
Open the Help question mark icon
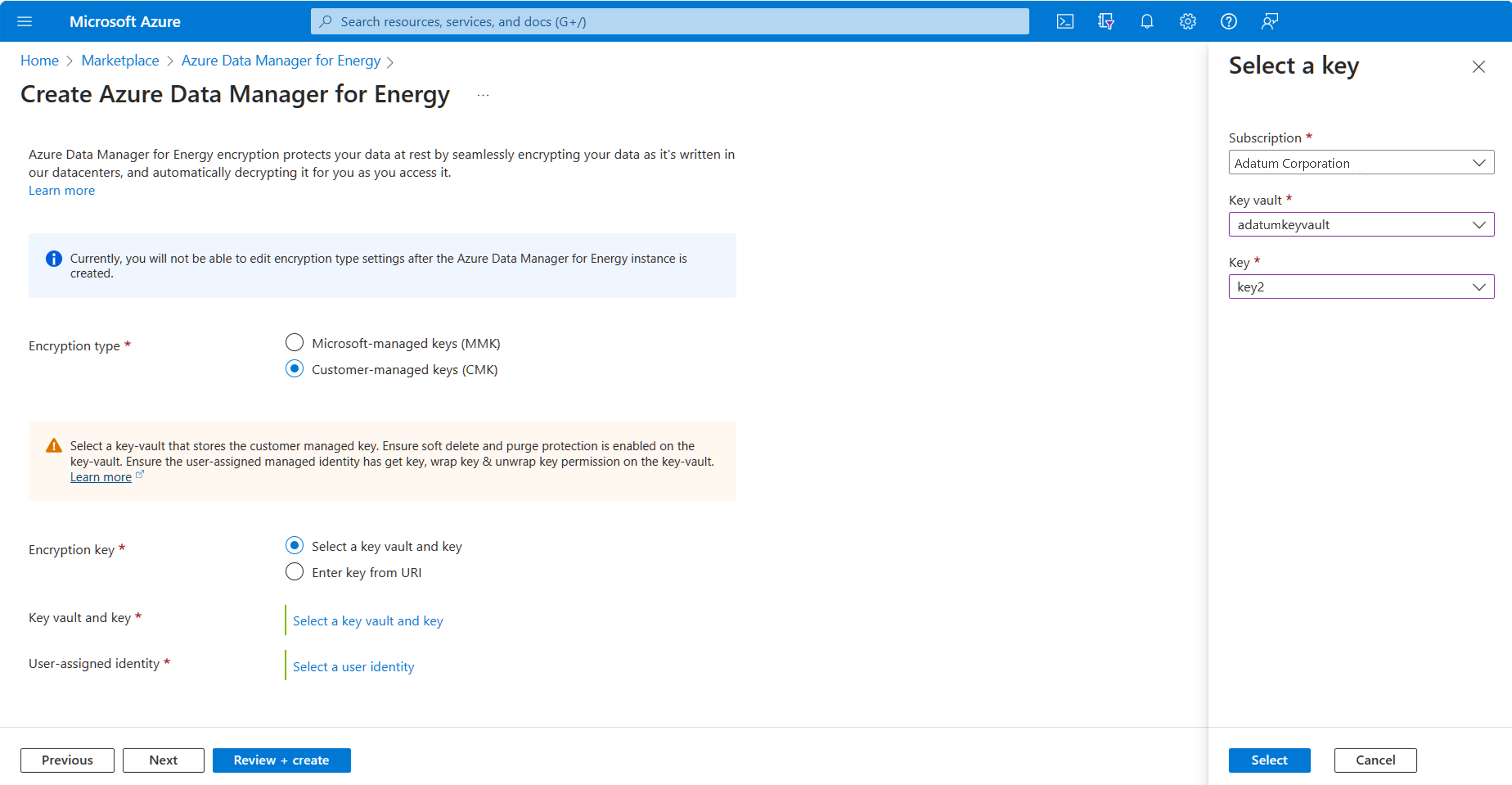(1228, 22)
